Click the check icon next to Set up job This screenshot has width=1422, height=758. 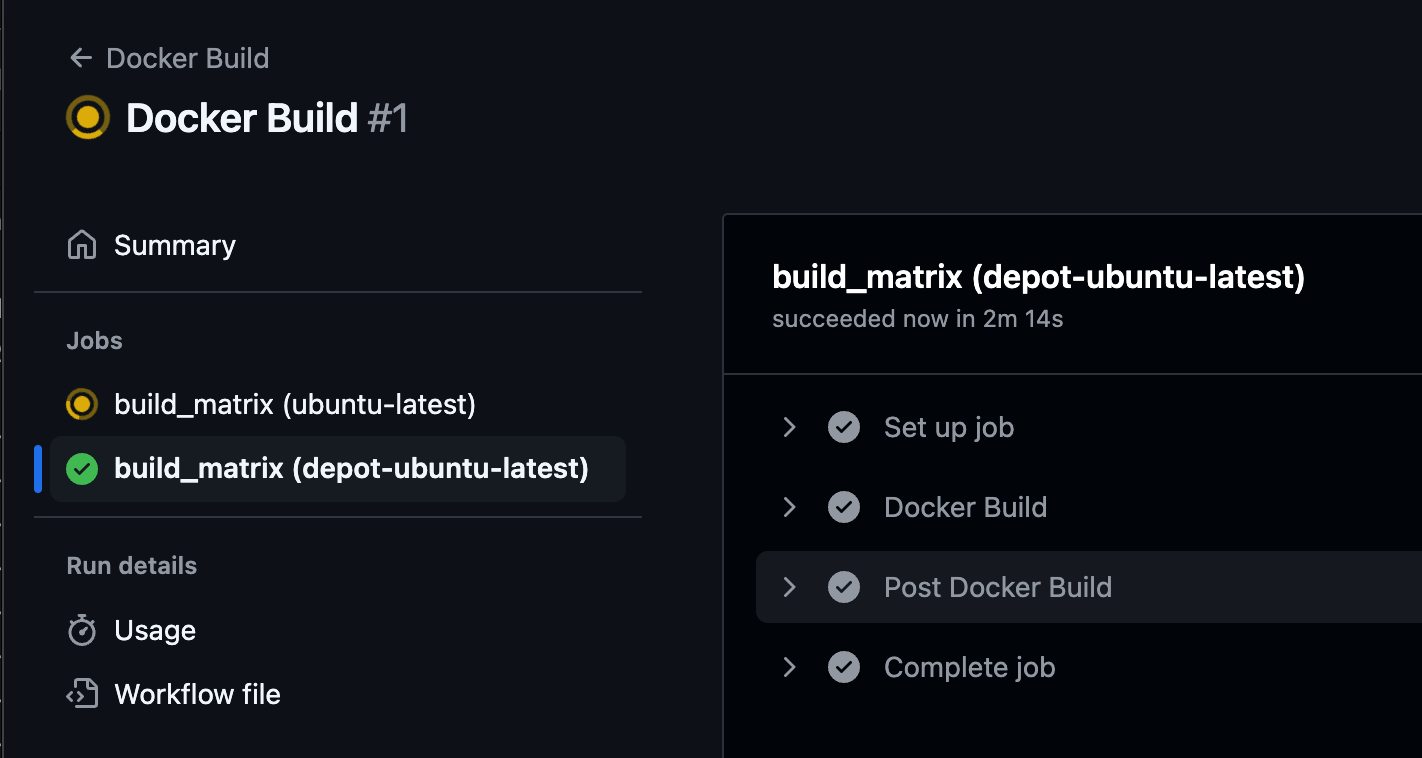point(844,427)
